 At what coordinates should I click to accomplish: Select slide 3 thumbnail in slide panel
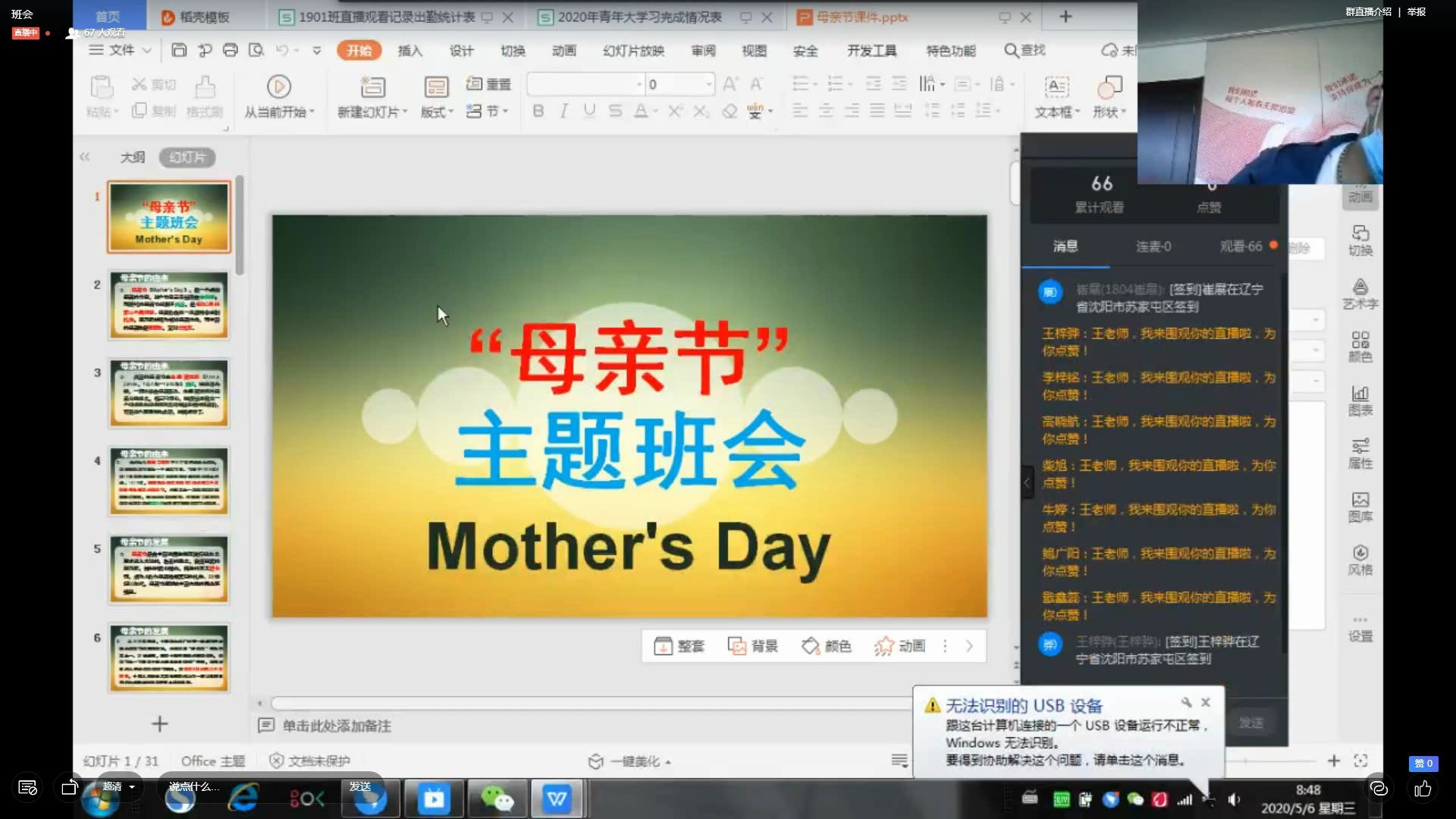point(168,393)
